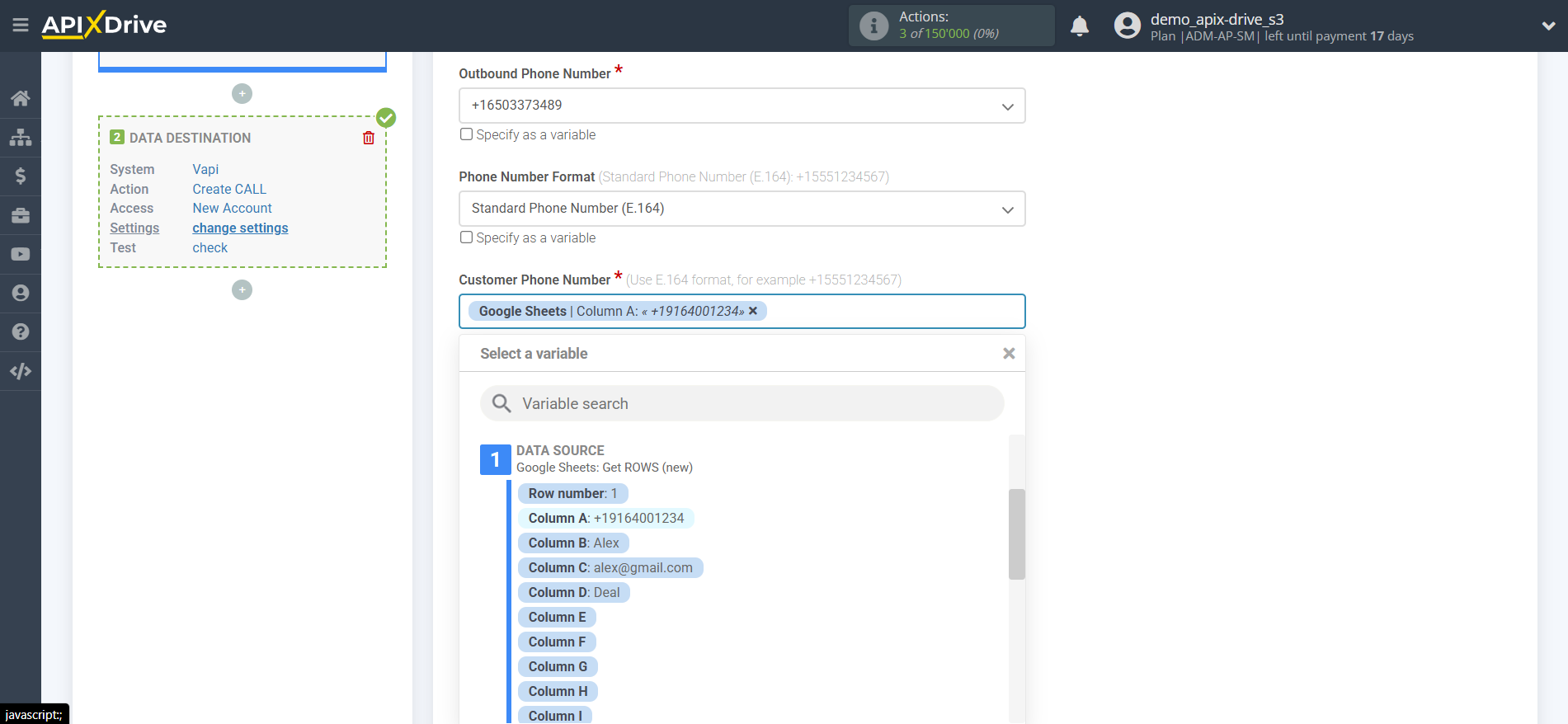Click the Create CALL action link
The height and width of the screenshot is (724, 1568).
(x=229, y=189)
